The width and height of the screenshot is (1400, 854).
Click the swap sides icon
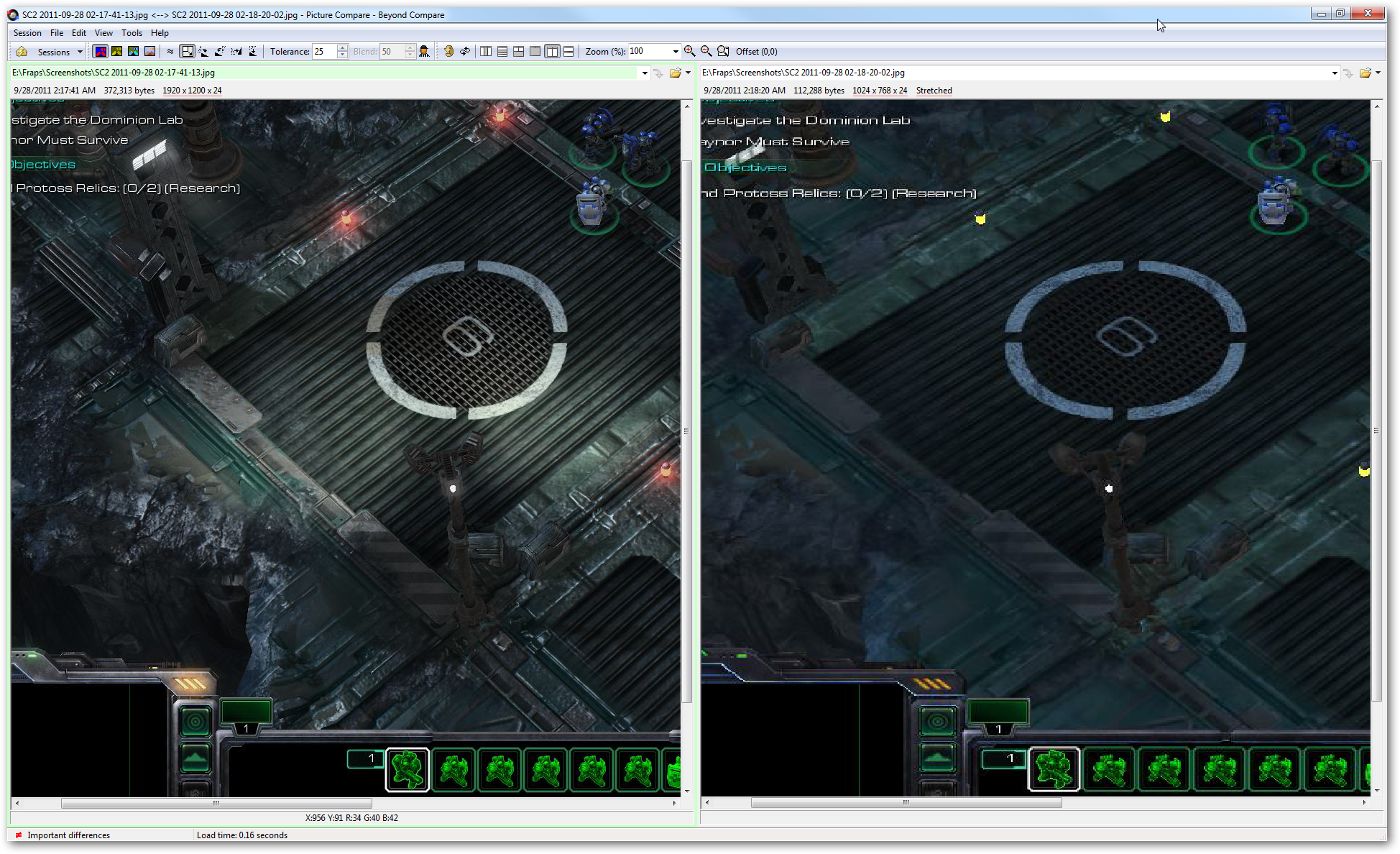465,52
